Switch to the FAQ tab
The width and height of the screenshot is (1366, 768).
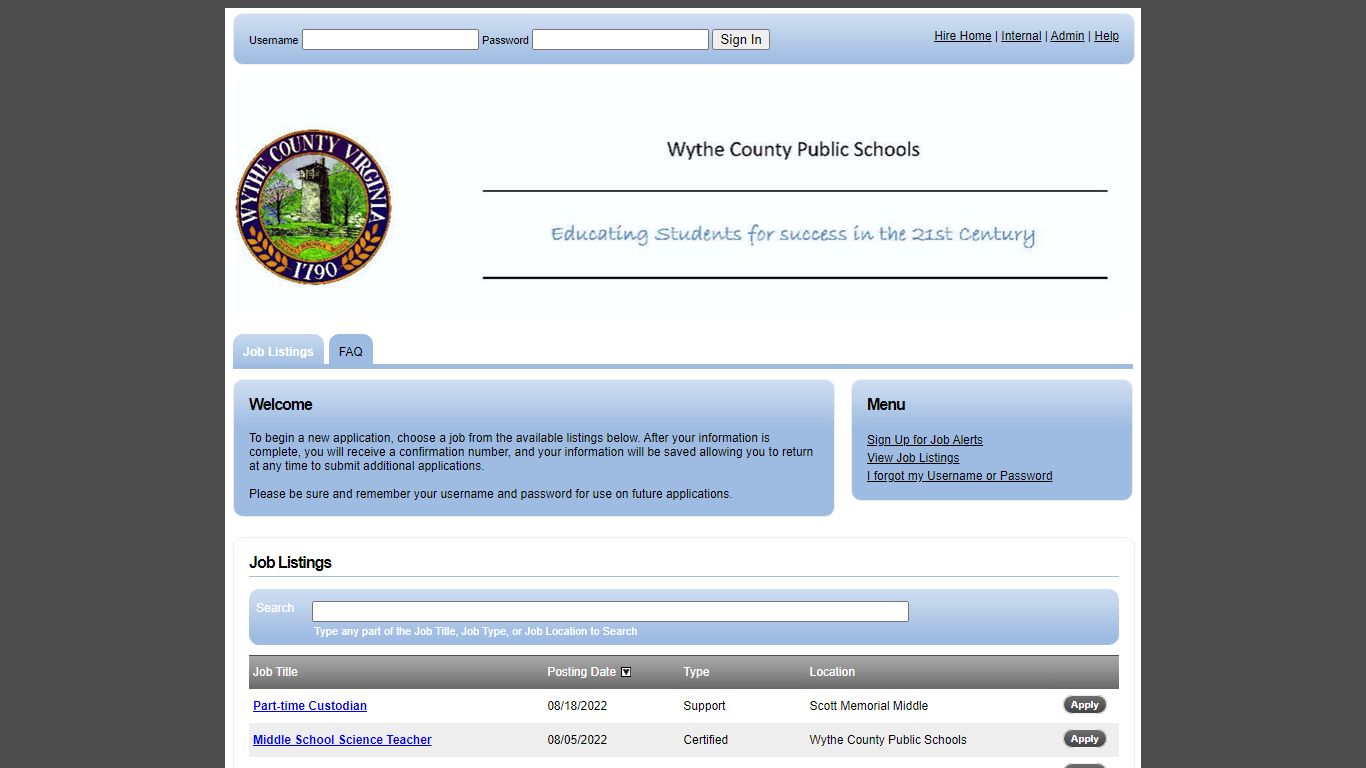tap(351, 351)
